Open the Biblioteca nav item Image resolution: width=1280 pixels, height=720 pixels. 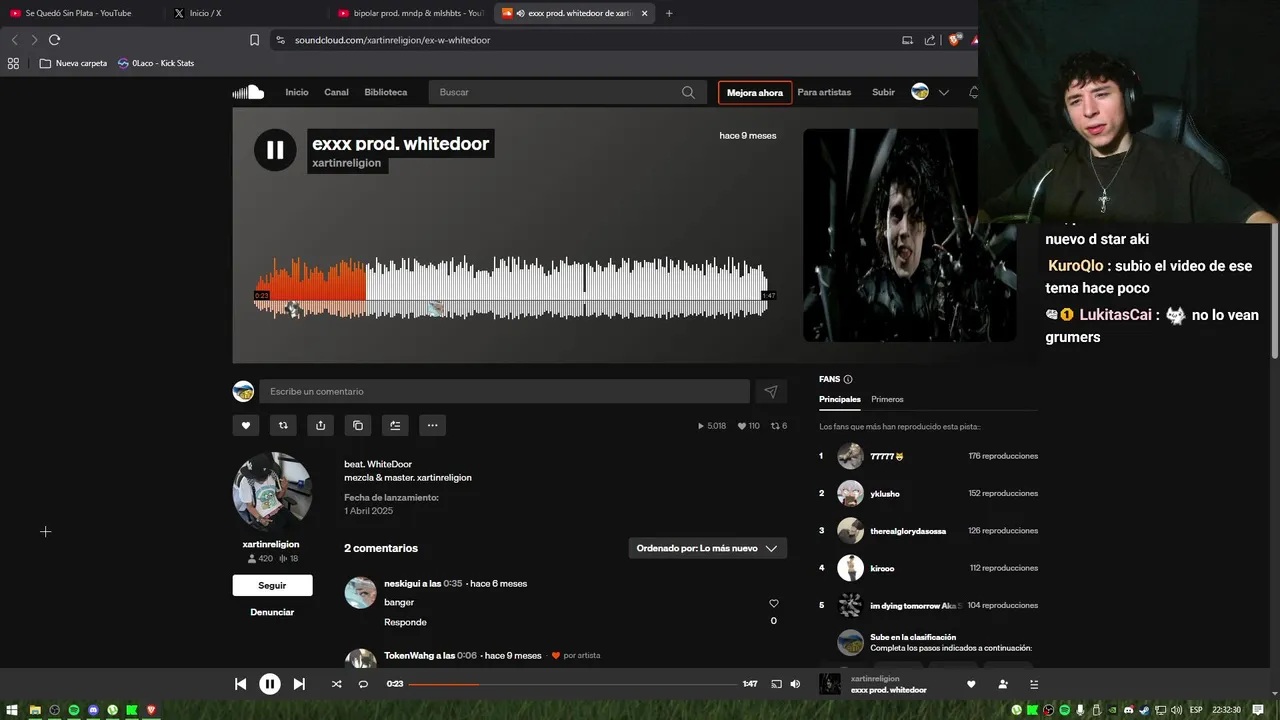(386, 92)
